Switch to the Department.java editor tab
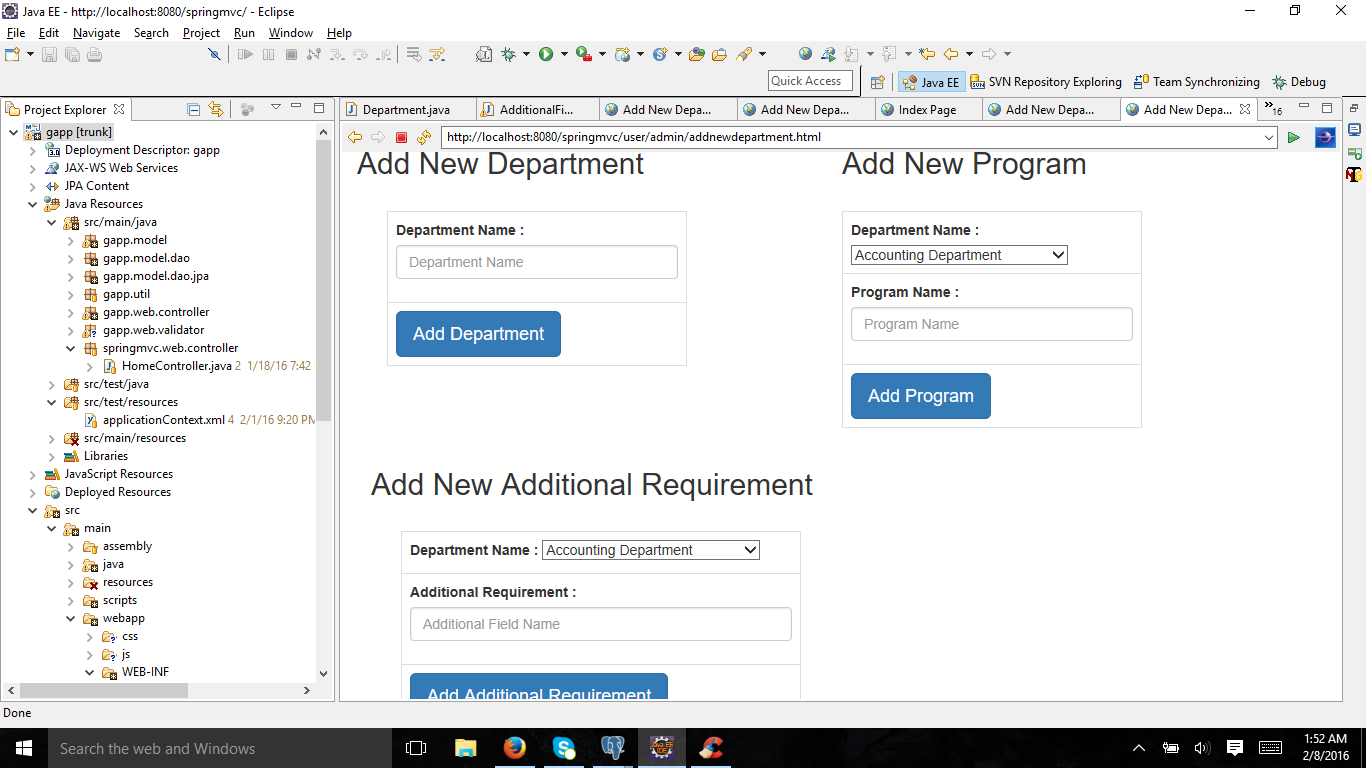 tap(405, 110)
